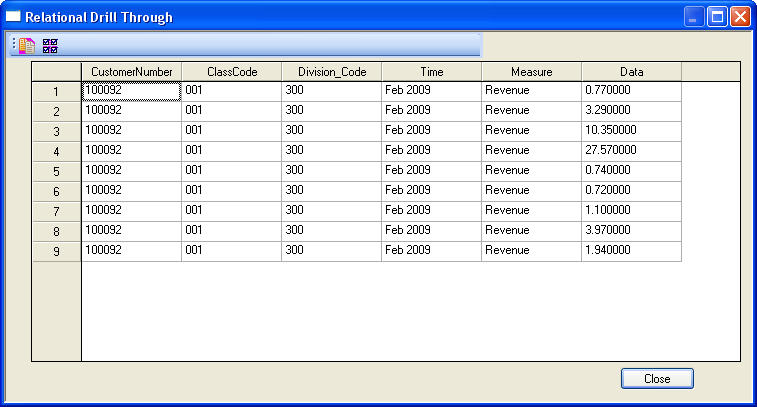The image size is (757, 407).
Task: Select the ClassCode column header
Action: (x=231, y=72)
